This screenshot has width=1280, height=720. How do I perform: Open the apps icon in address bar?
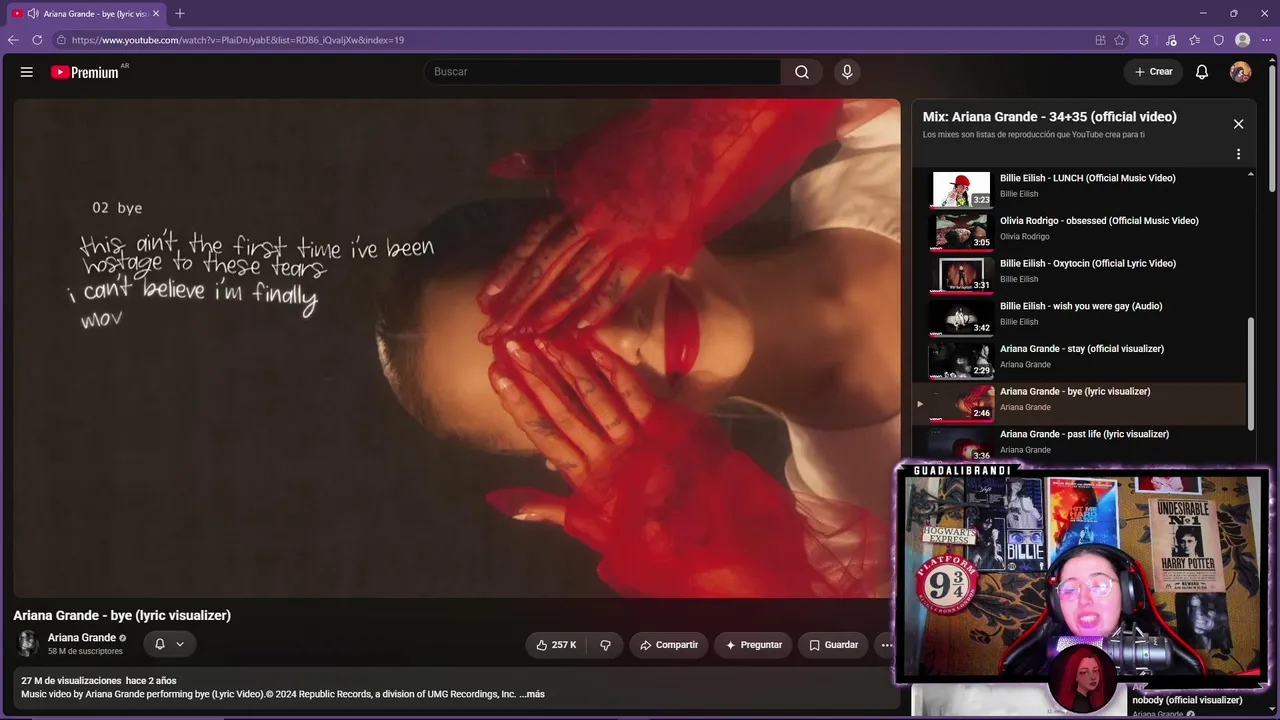tap(1100, 40)
